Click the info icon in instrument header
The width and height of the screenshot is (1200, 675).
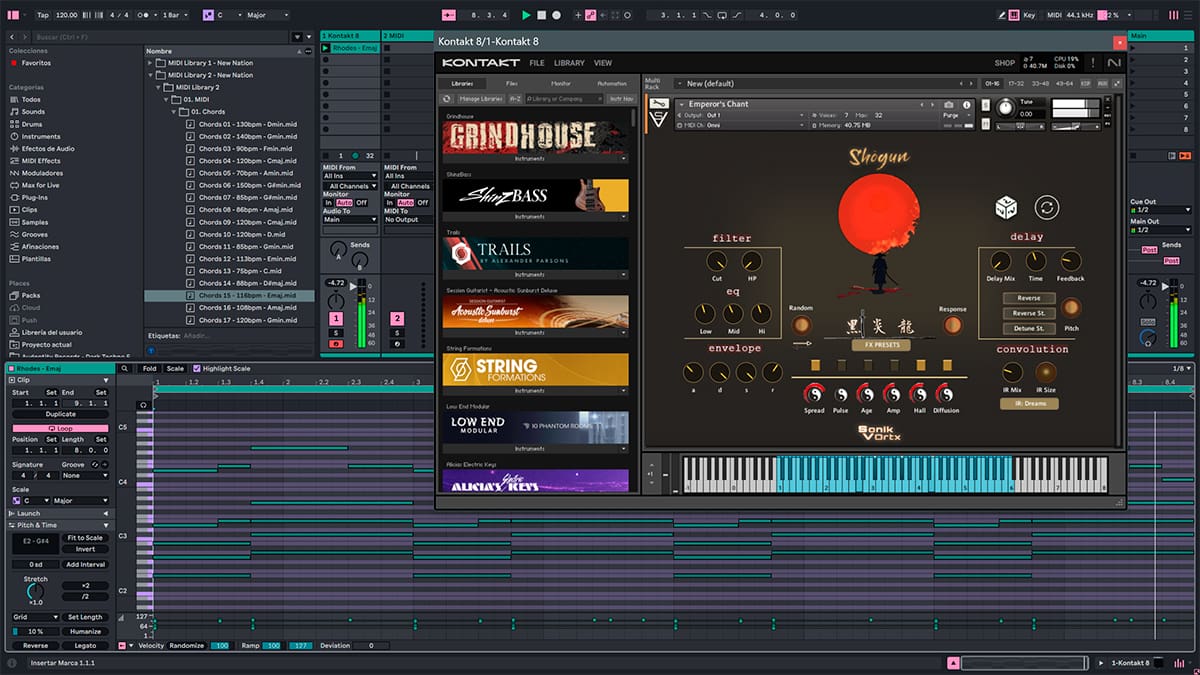[x=967, y=104]
